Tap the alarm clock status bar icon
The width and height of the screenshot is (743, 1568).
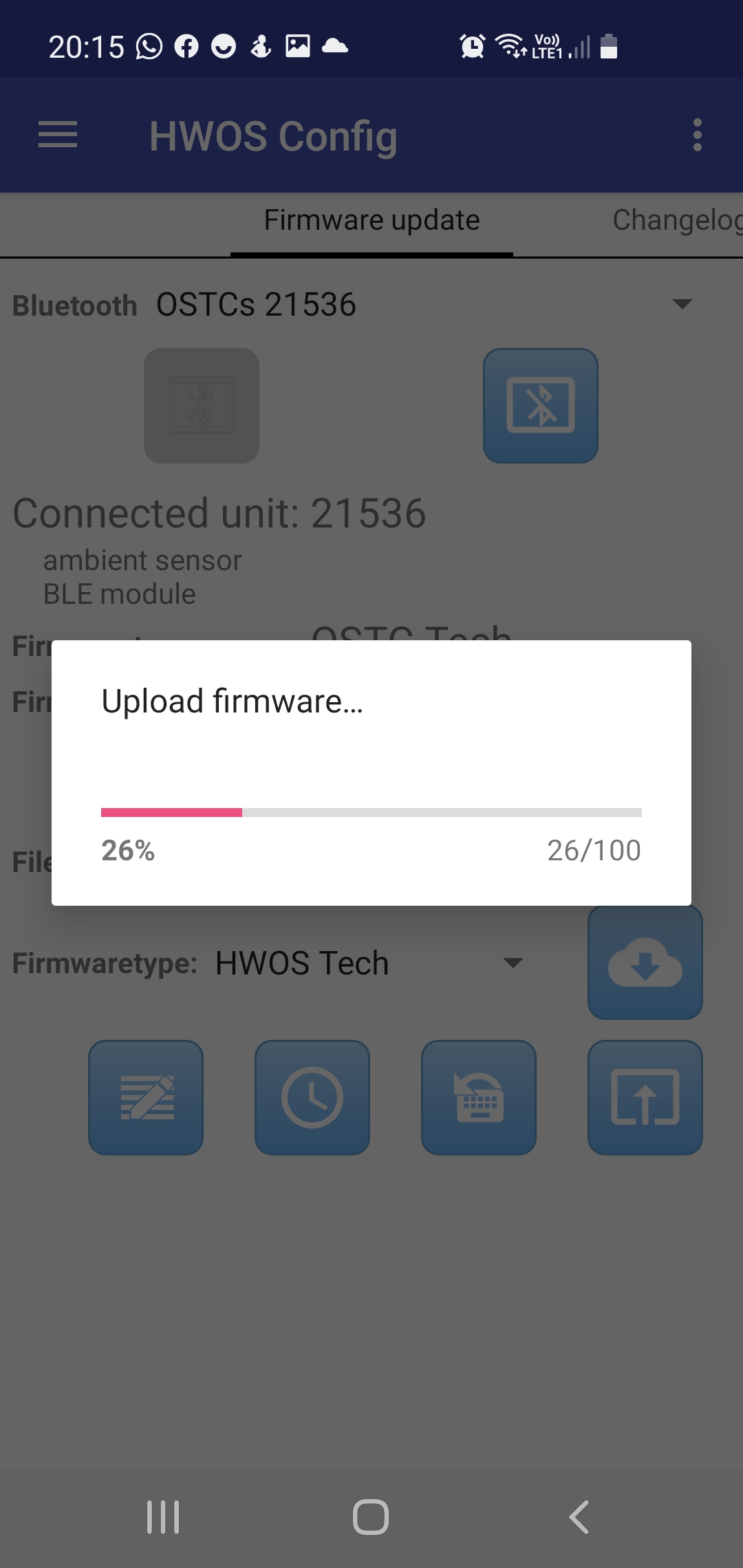[x=472, y=47]
